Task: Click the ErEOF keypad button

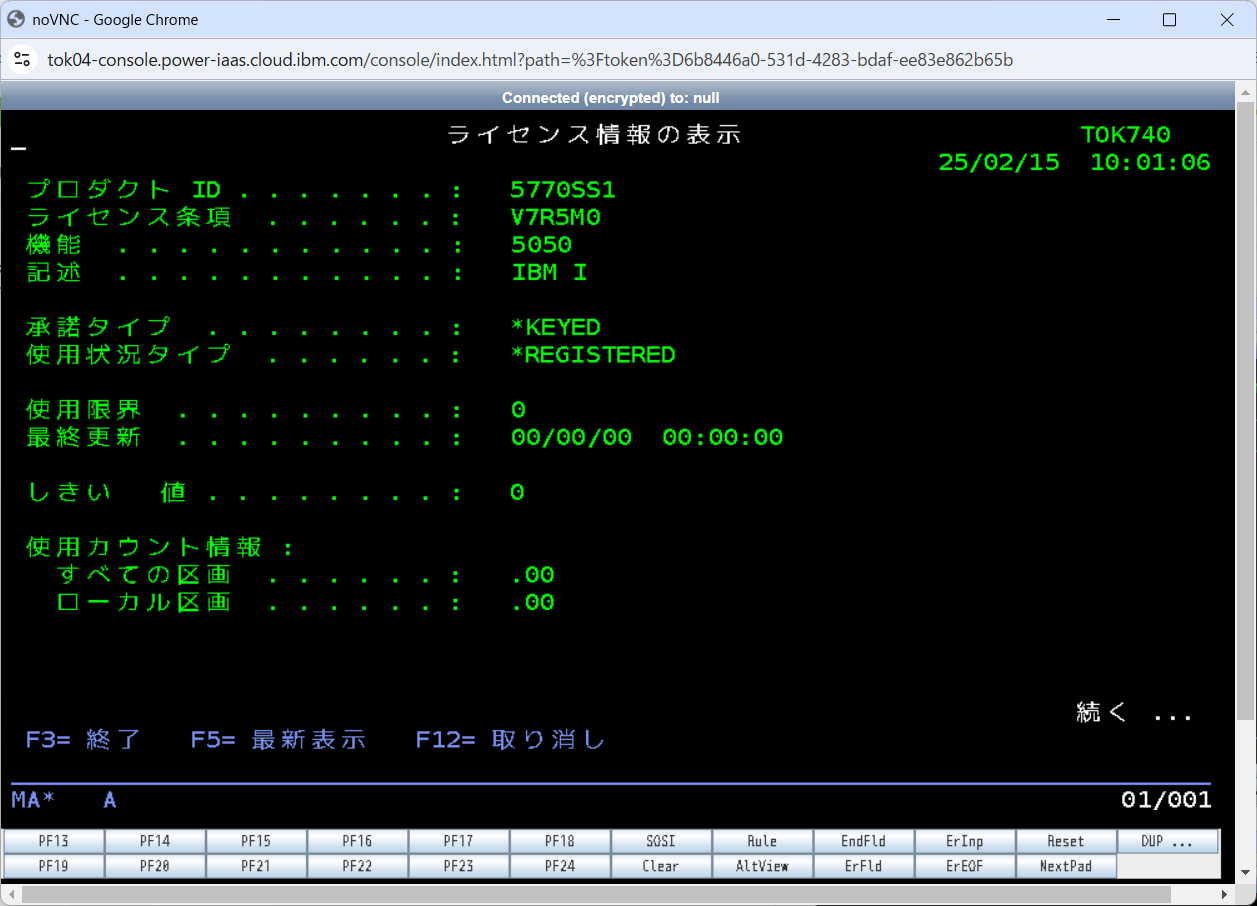Action: (965, 866)
